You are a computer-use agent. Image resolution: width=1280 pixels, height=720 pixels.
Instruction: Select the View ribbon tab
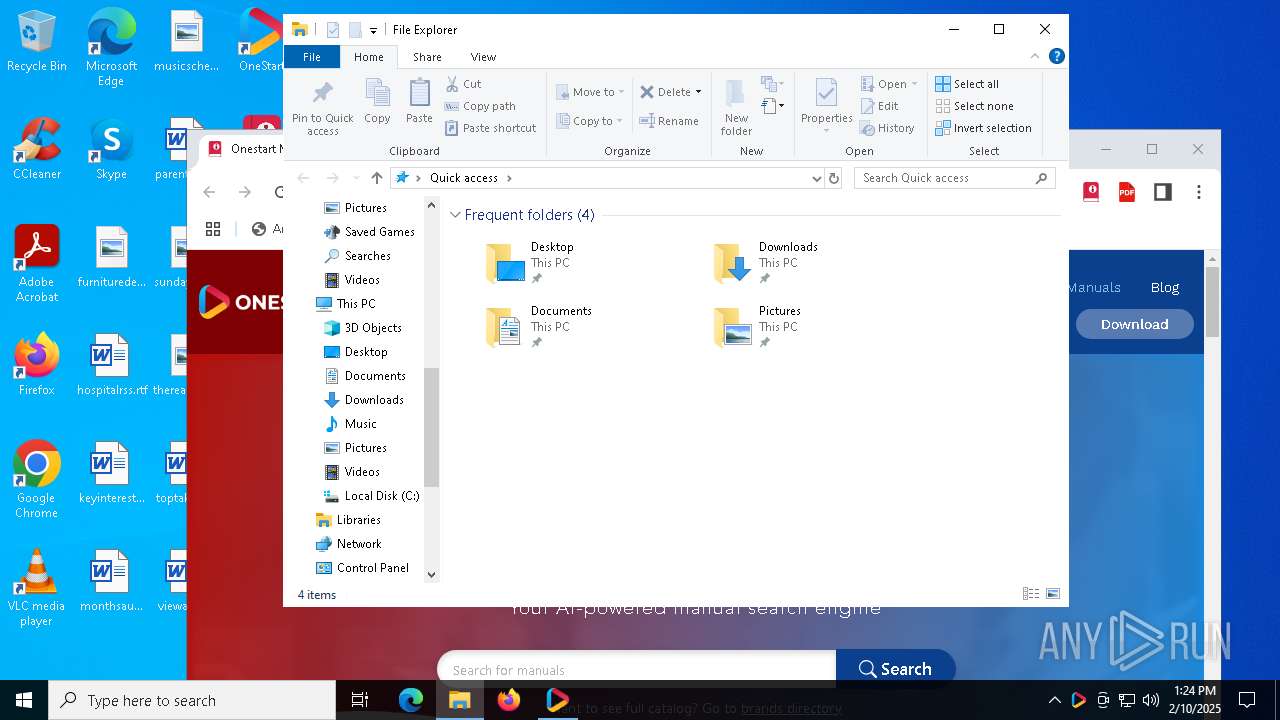[x=483, y=57]
